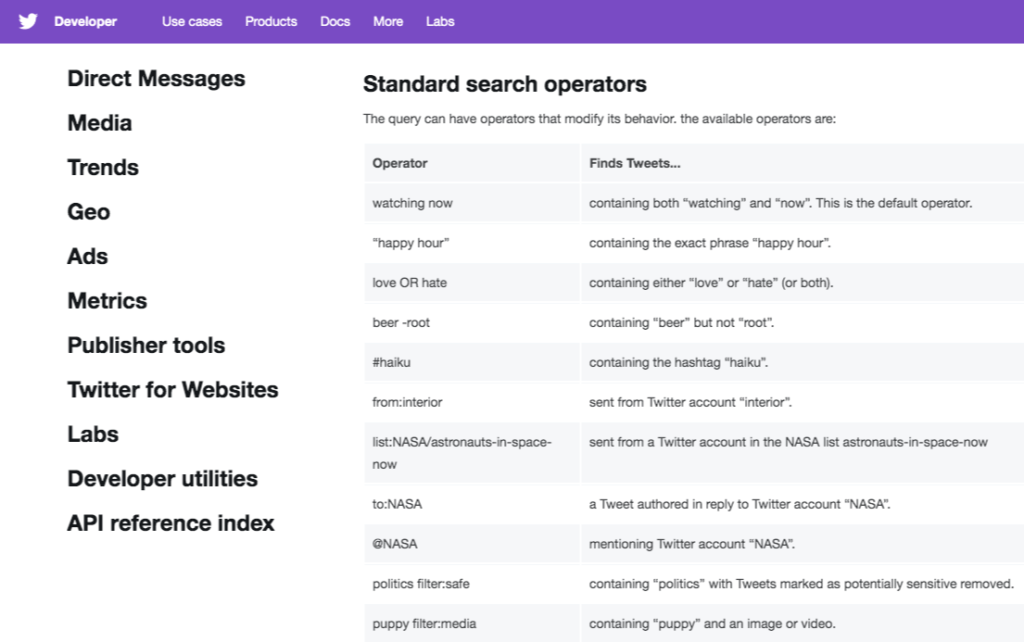
Task: Open the Products menu
Action: 271,22
